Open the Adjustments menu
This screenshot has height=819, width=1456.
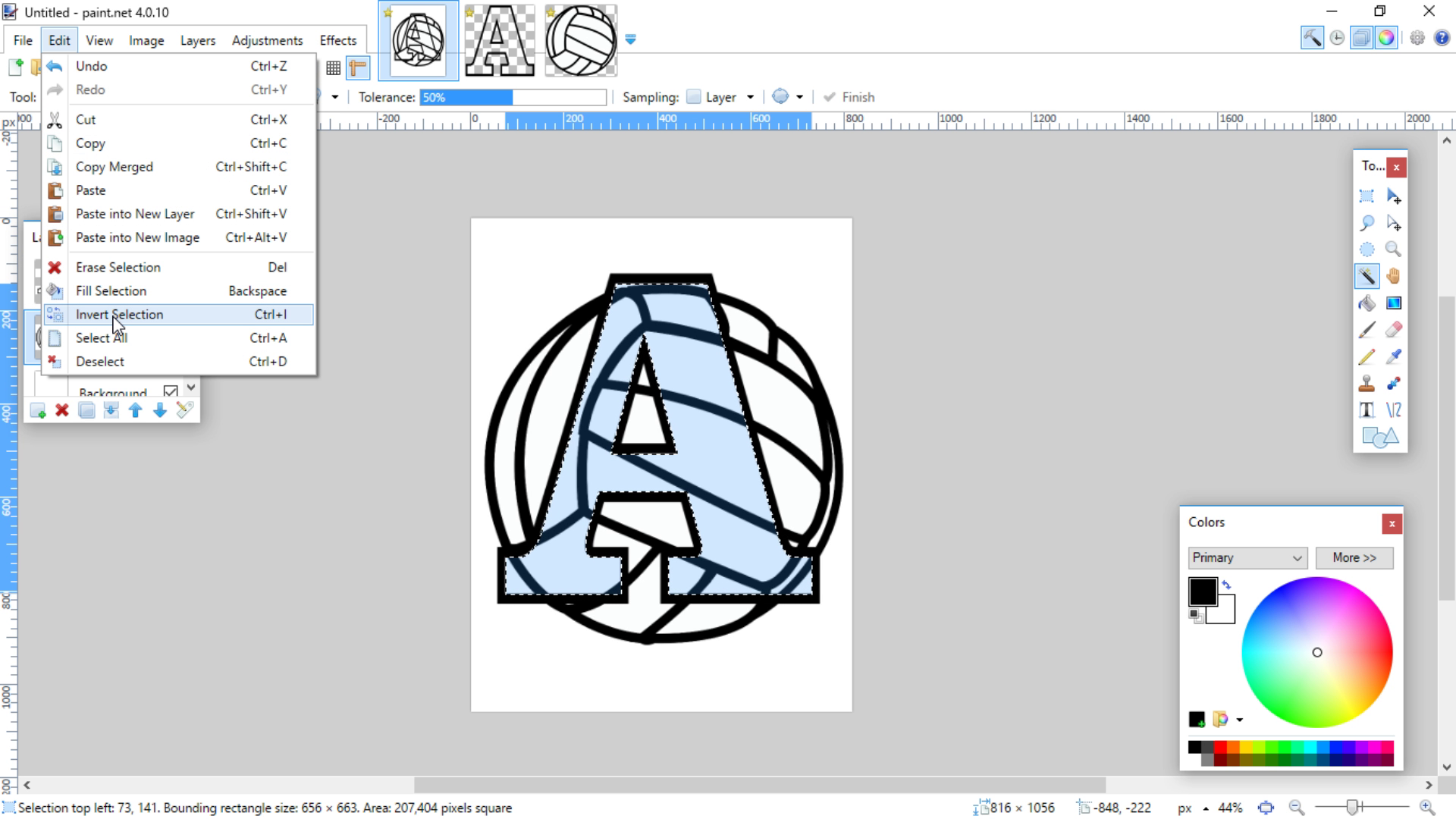click(267, 40)
